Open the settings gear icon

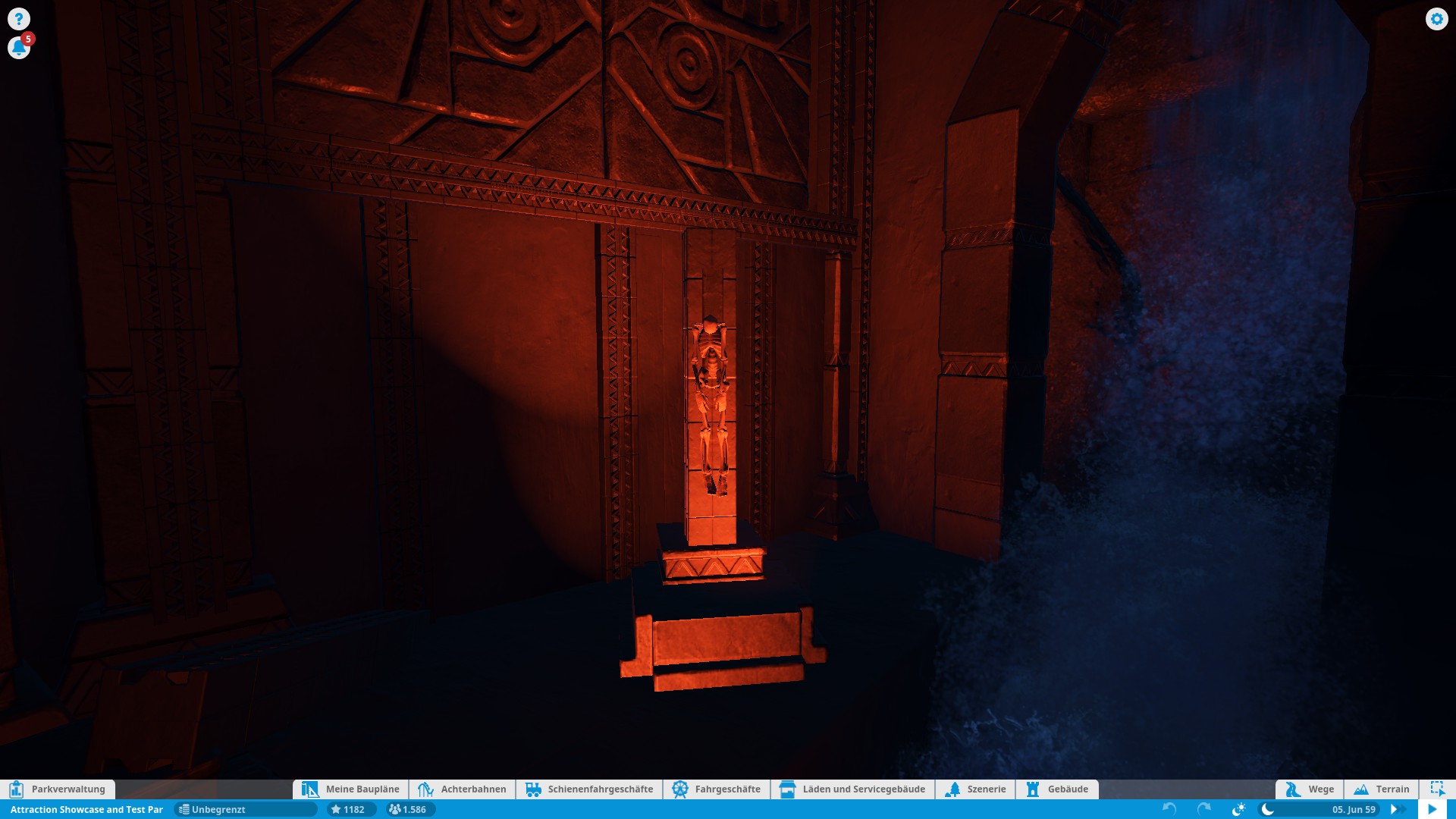1436,19
